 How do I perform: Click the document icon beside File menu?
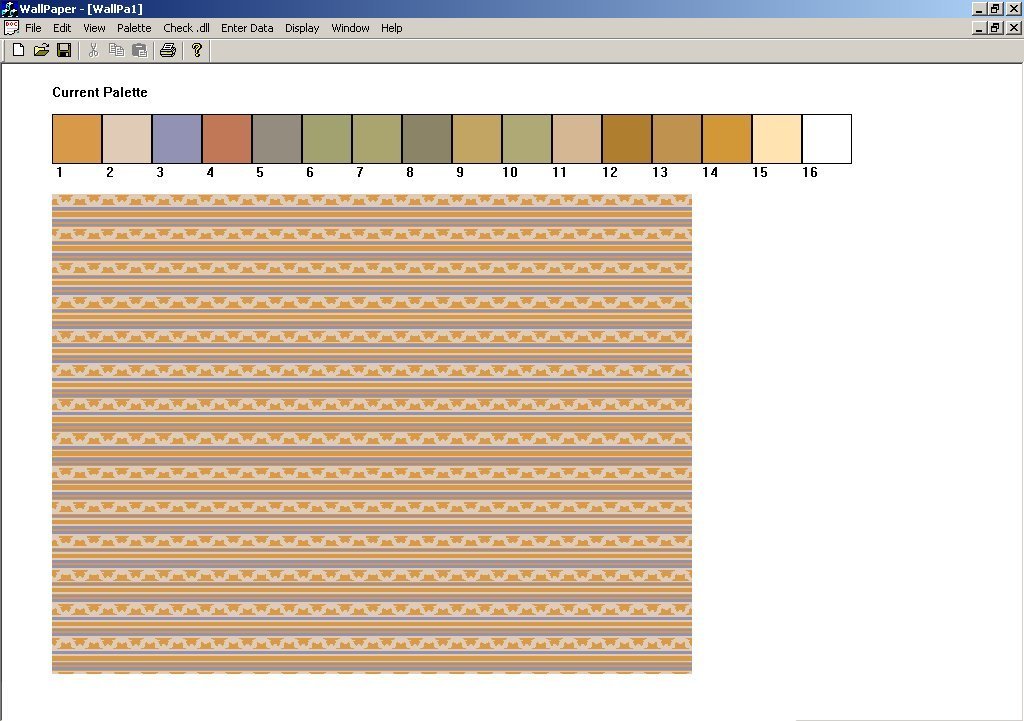(11, 27)
